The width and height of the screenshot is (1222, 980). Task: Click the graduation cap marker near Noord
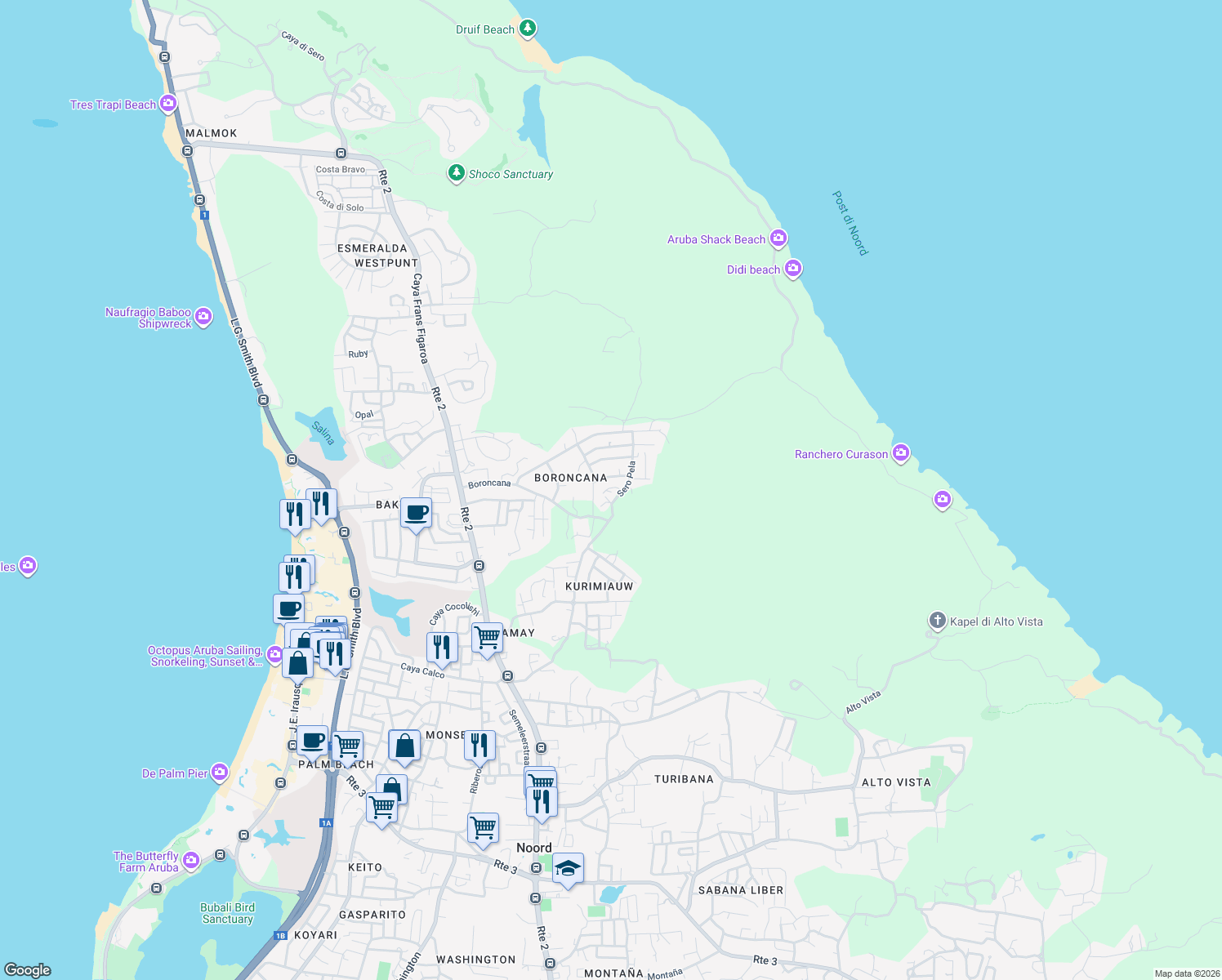[x=568, y=868]
